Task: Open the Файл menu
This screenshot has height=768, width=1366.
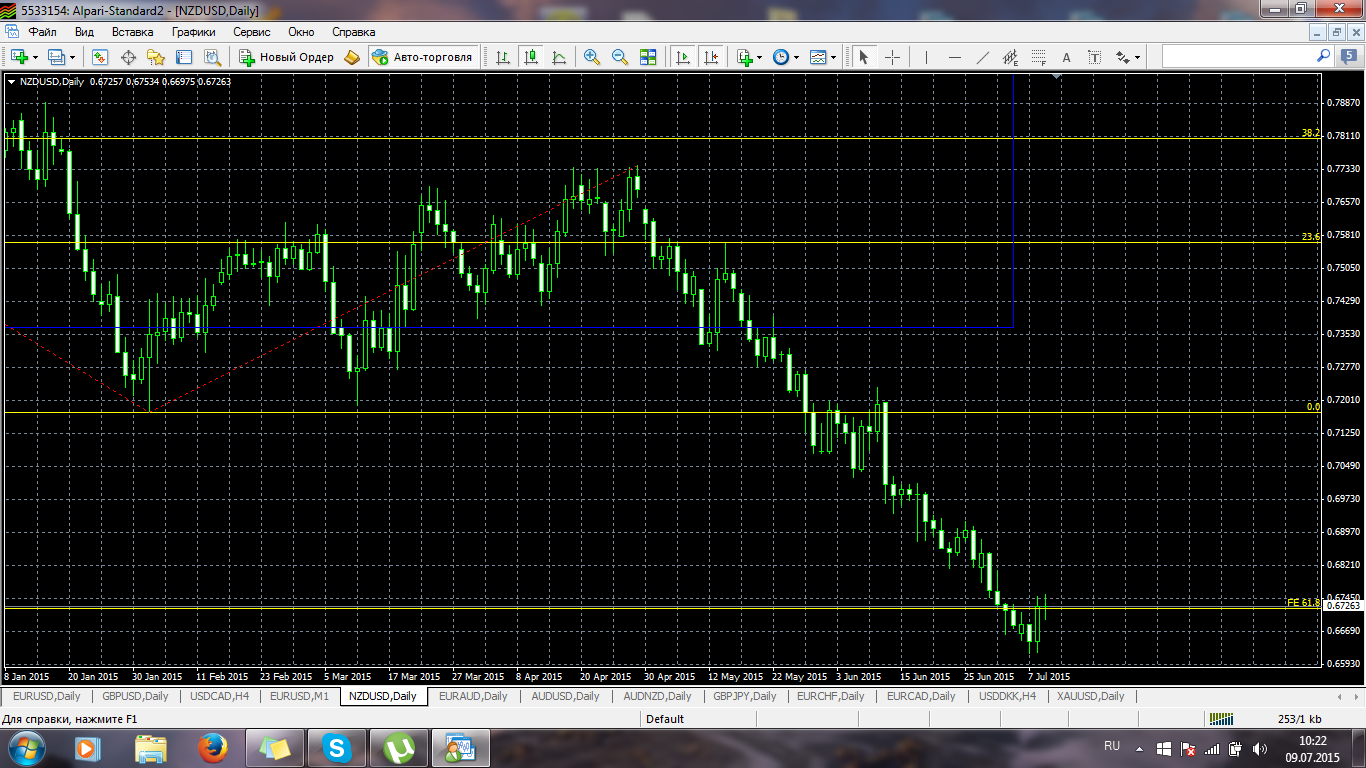Action: coord(43,32)
